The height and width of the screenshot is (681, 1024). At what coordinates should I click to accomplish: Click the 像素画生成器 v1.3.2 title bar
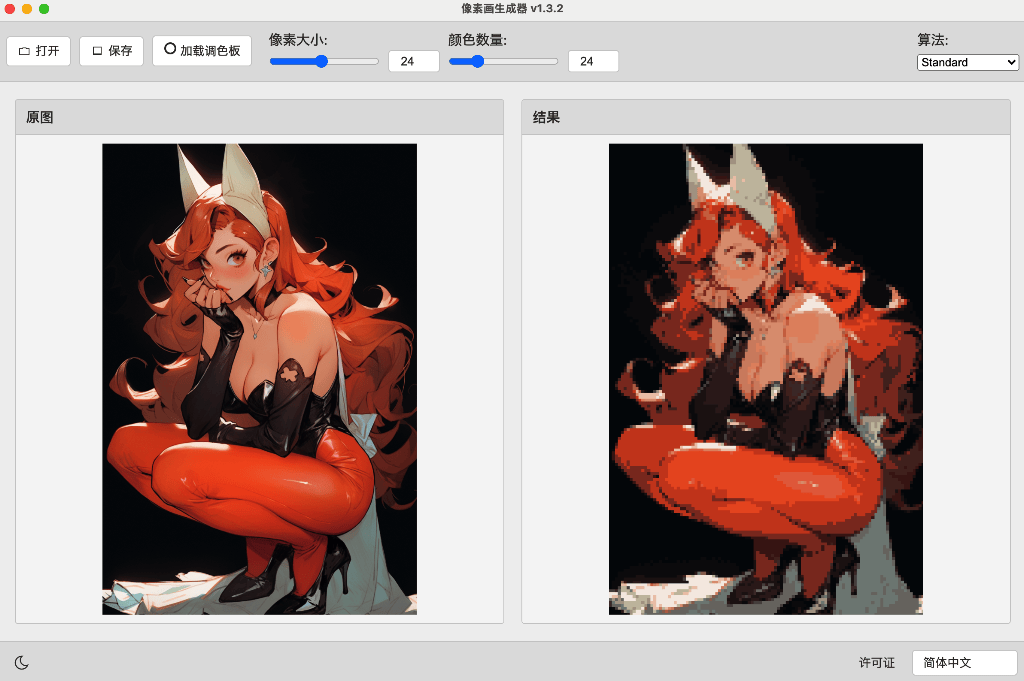point(512,9)
